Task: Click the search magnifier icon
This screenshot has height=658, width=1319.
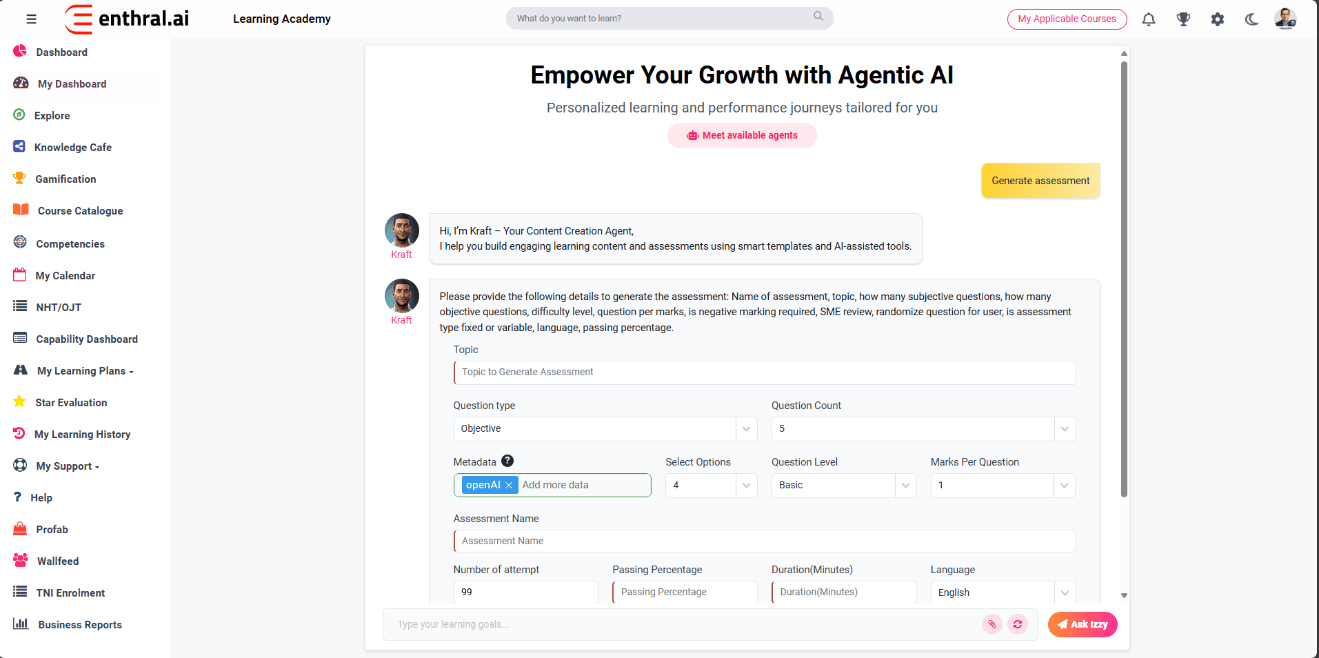Action: point(818,17)
